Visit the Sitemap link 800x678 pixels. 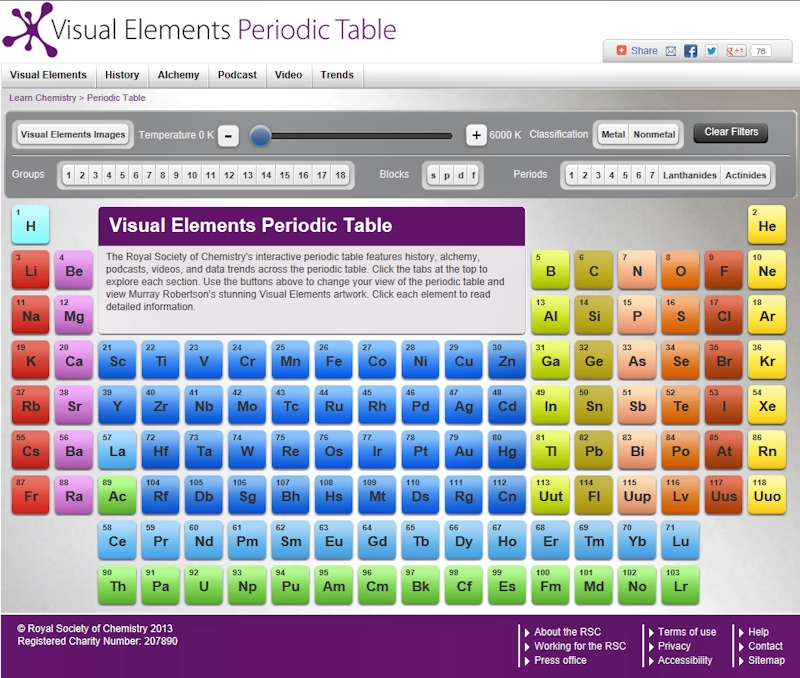point(766,660)
